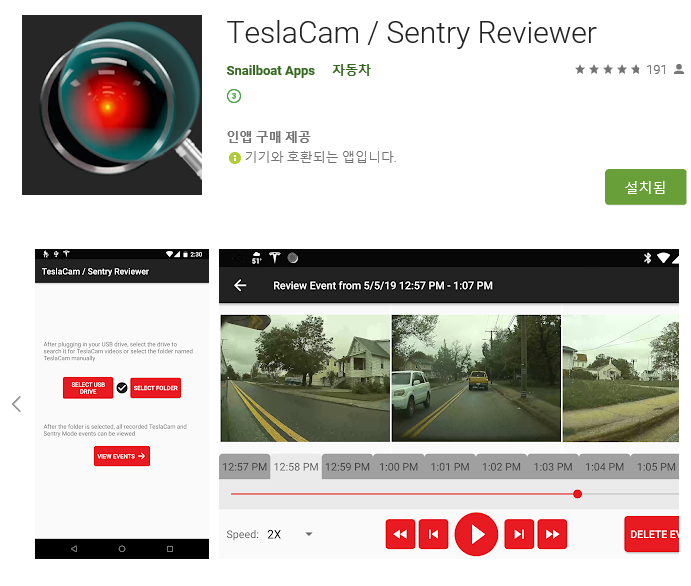Select the 1:05 PM timeline segment
Viewport: 691px width, 586px height.
[655, 467]
